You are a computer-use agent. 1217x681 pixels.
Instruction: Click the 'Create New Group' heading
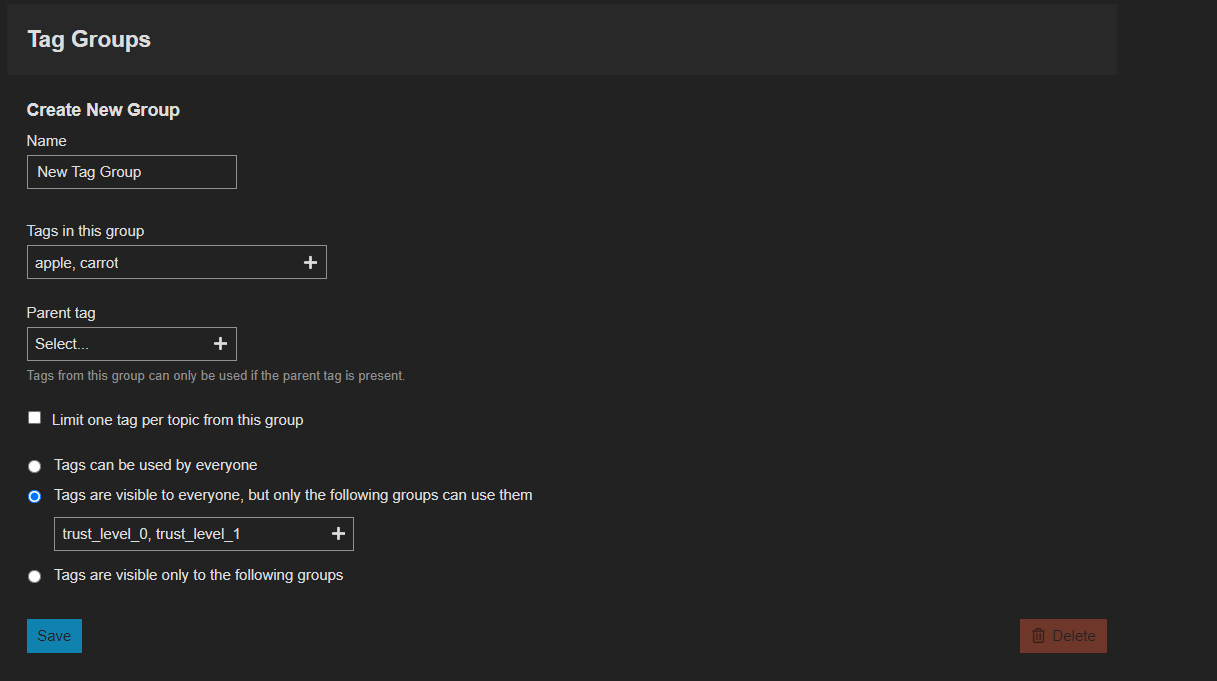103,110
